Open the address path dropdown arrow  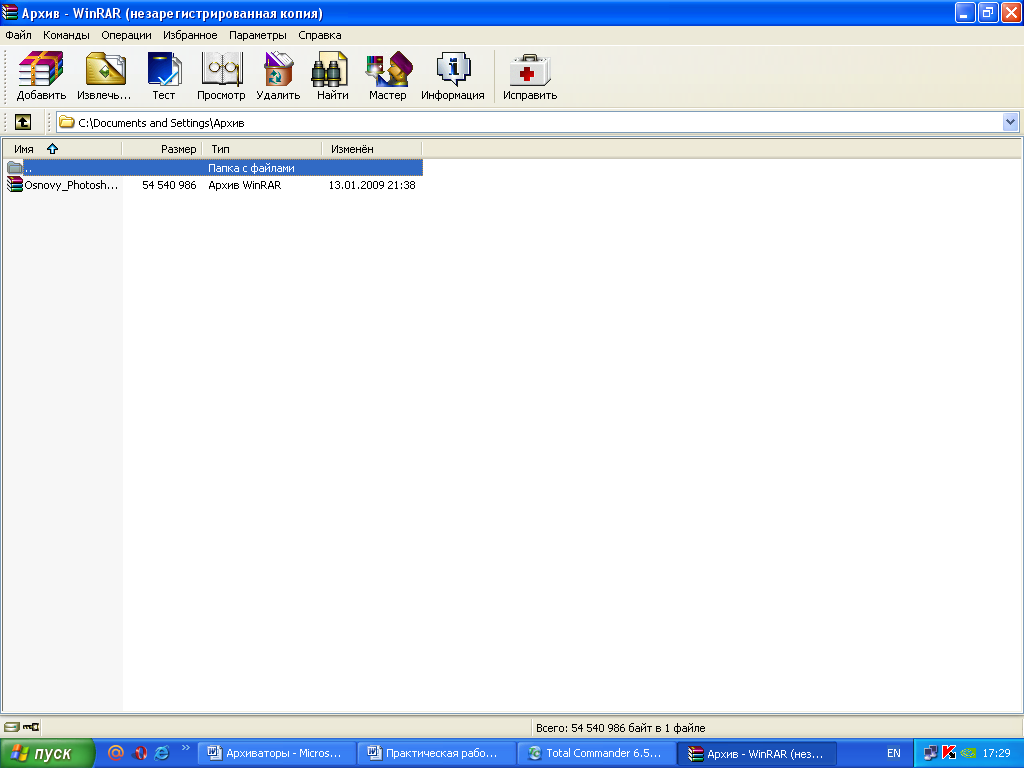1010,122
